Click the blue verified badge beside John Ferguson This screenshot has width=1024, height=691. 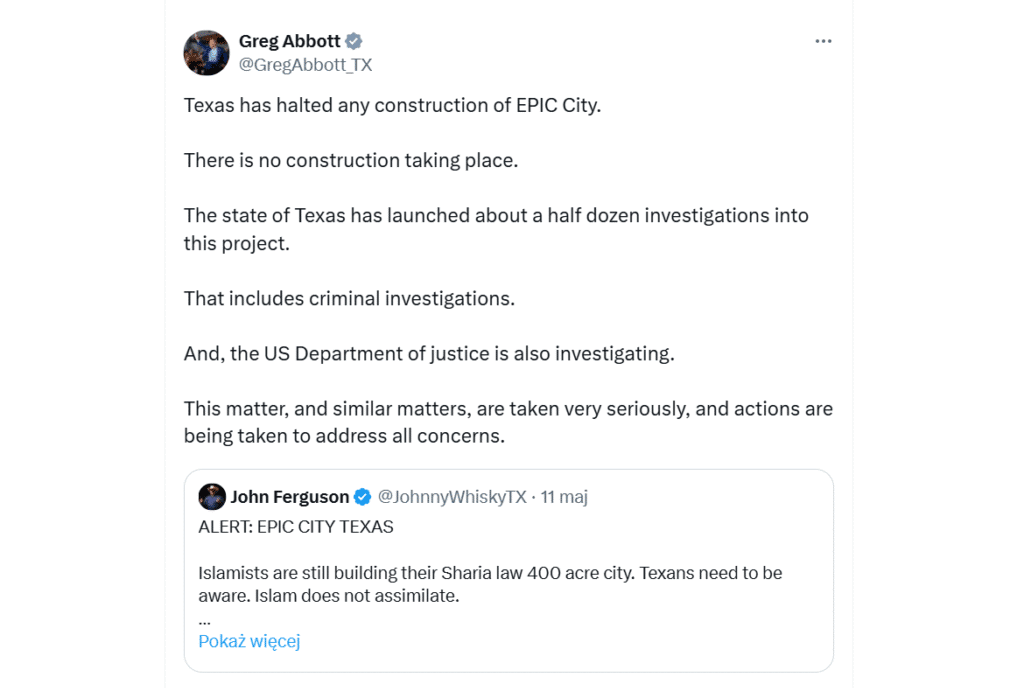point(363,497)
